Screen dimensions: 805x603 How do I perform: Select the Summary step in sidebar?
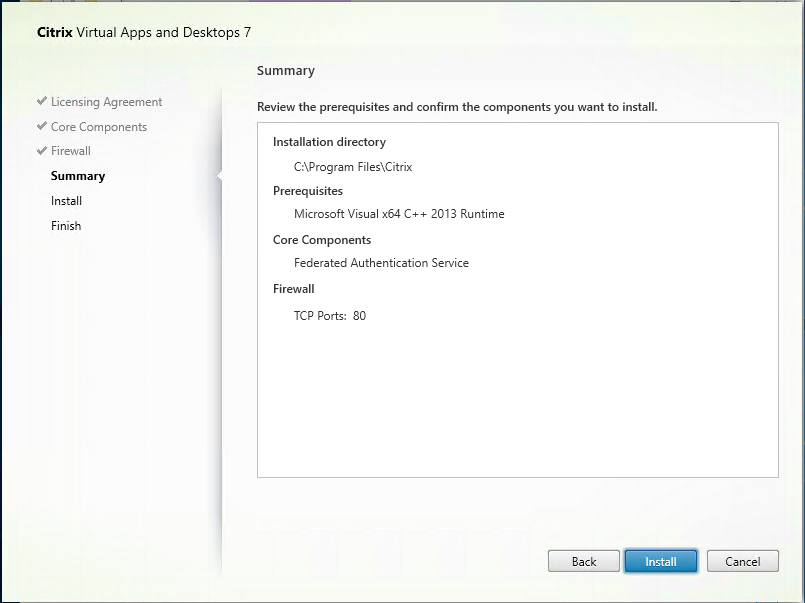click(78, 176)
